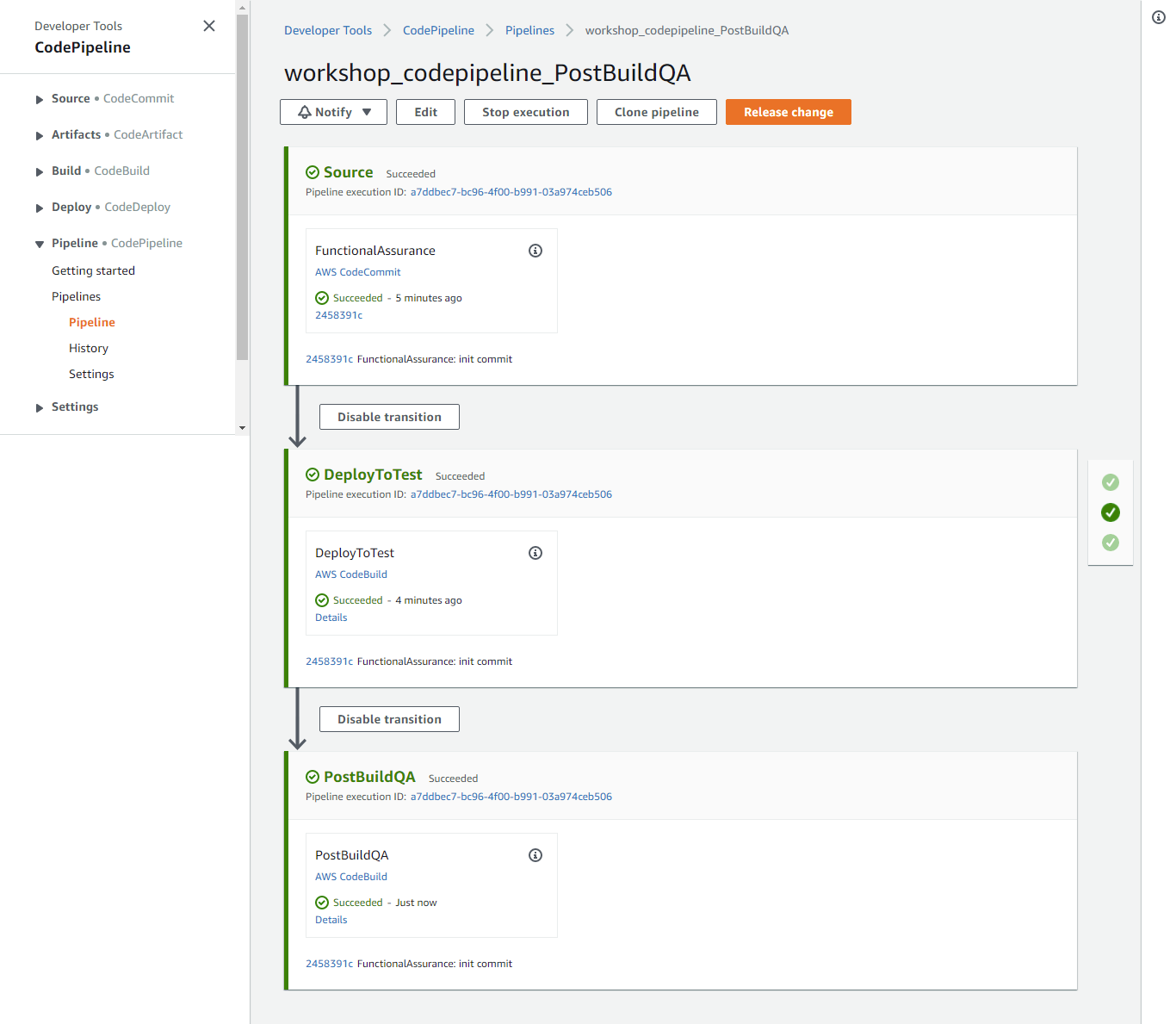Click the 'Succeeded - 4 minutes ago' status
Screen dimensions: 1176x1024
click(x=389, y=600)
